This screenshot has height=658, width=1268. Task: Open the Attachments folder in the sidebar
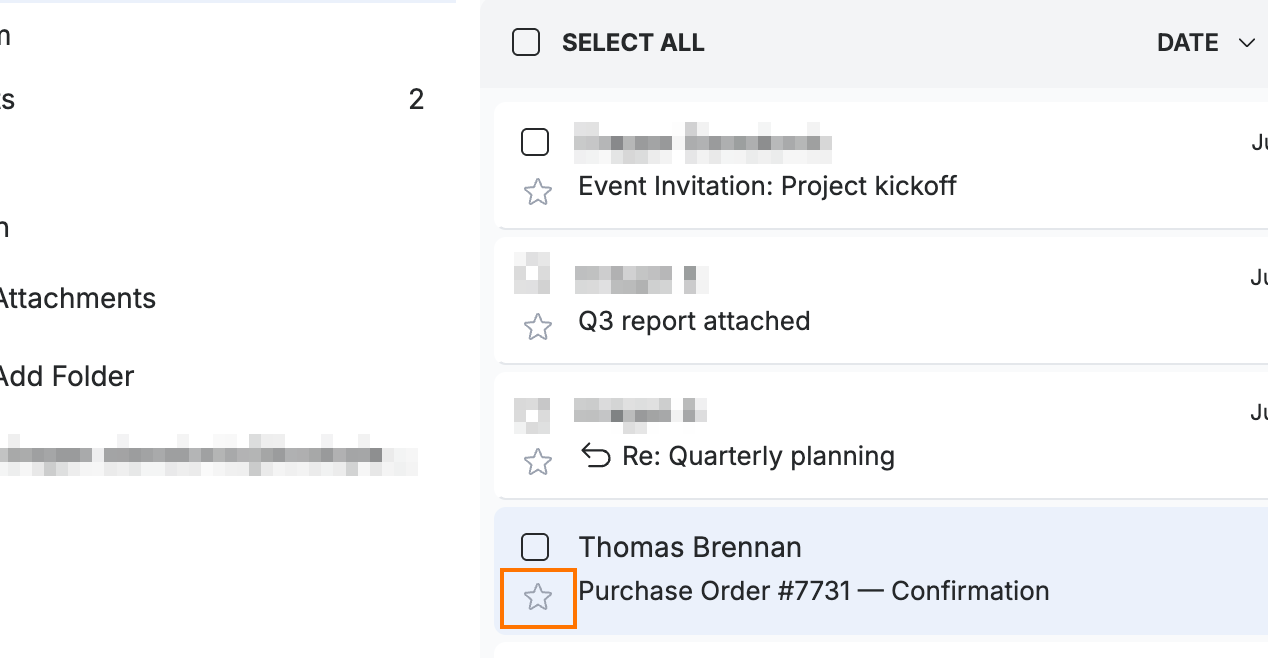pos(76,298)
